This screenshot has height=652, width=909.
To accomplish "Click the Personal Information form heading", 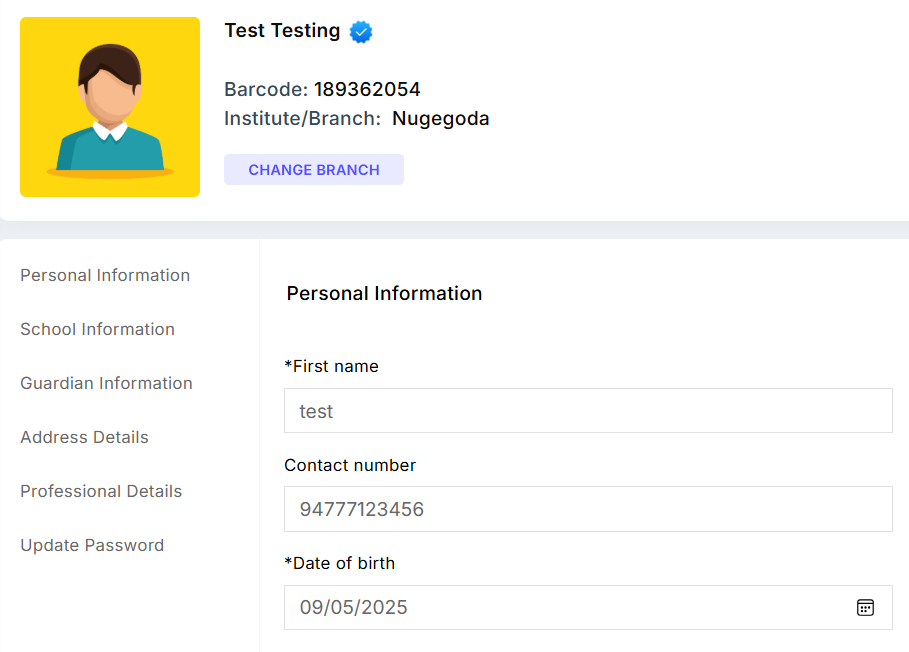I will (384, 293).
